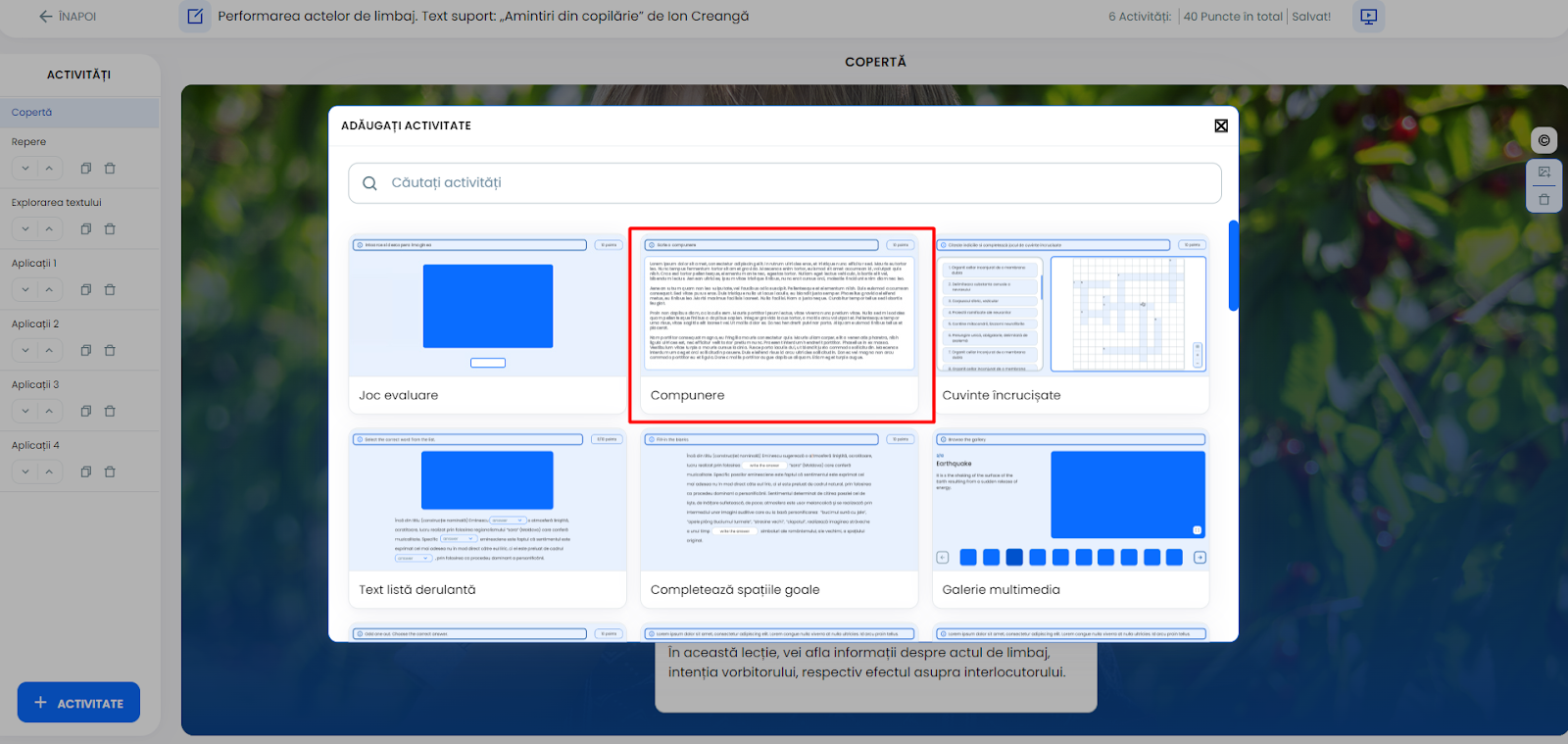Move Aplicații 1 down with chevron

click(25, 290)
